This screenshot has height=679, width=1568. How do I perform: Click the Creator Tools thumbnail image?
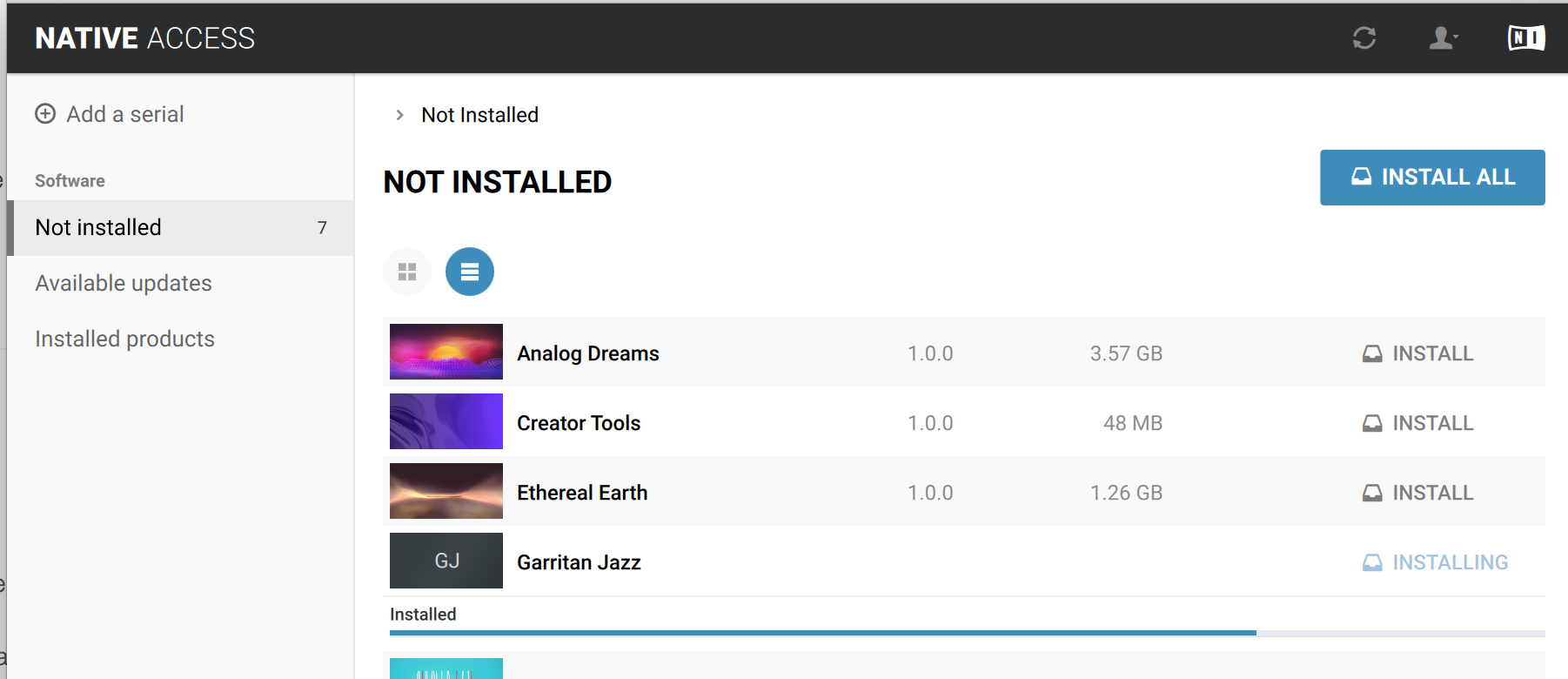point(446,421)
